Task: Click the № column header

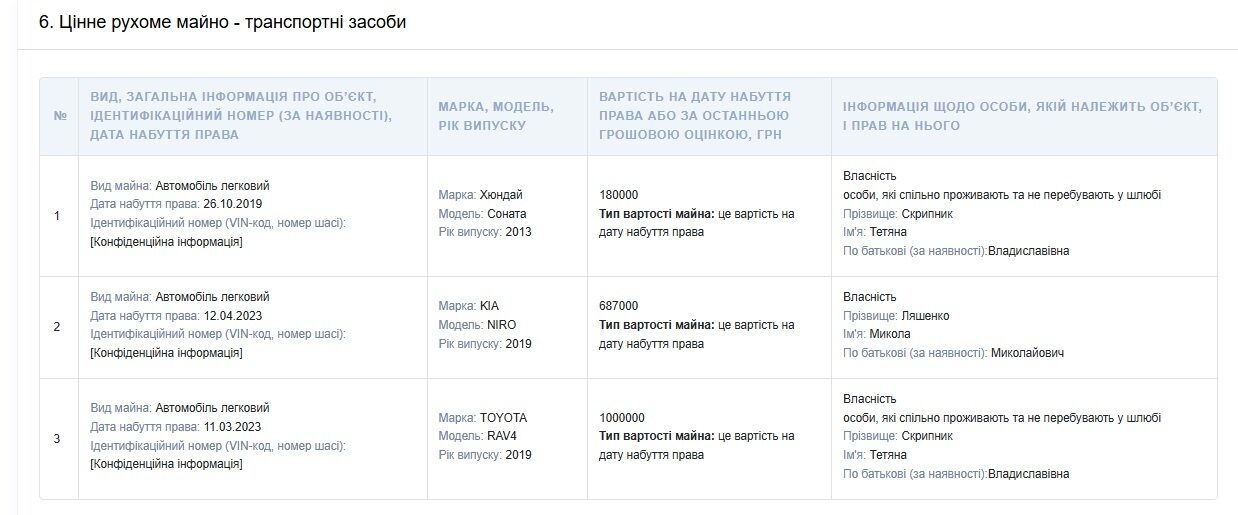Action: 59,116
